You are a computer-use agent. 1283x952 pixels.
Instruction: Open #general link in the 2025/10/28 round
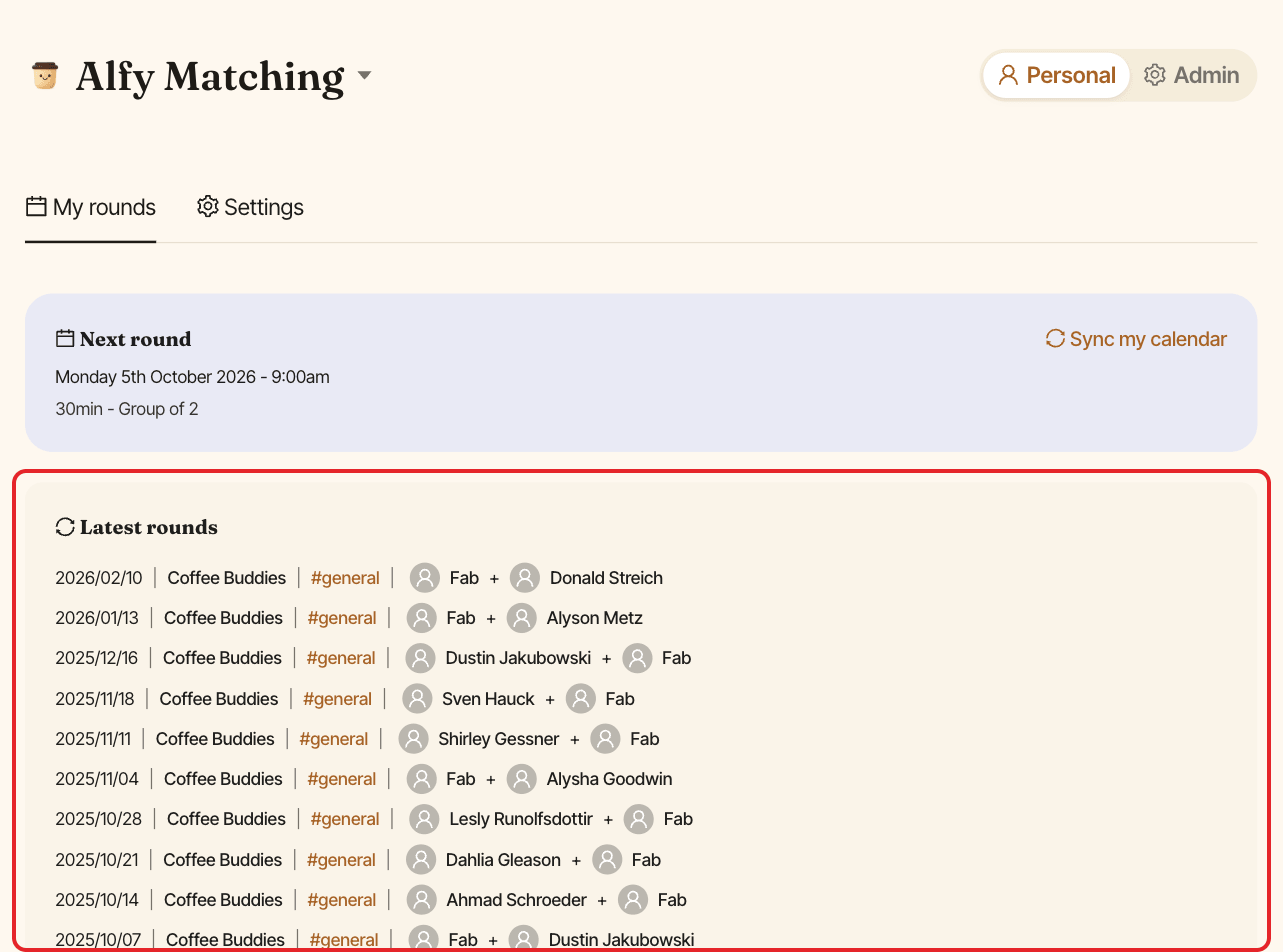pyautogui.click(x=345, y=819)
